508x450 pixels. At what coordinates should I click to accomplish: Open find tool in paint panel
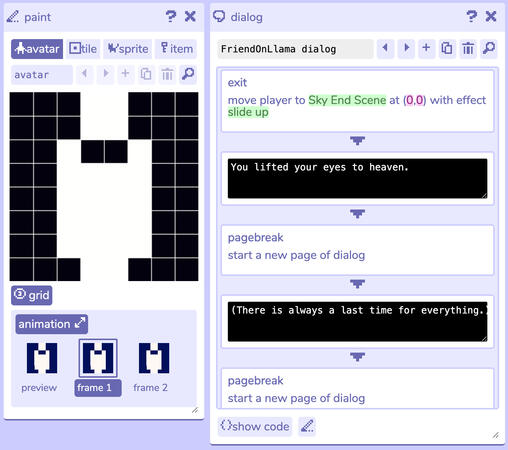(188, 74)
